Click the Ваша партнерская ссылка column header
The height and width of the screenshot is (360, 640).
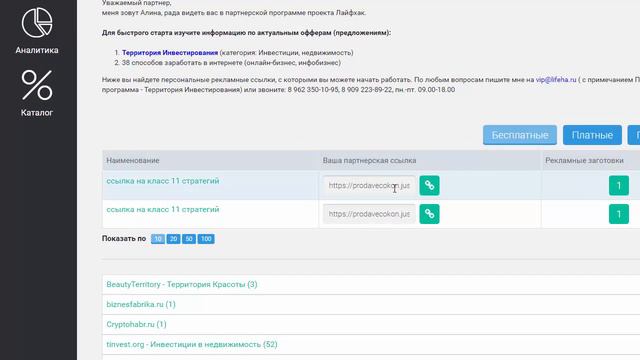point(369,160)
